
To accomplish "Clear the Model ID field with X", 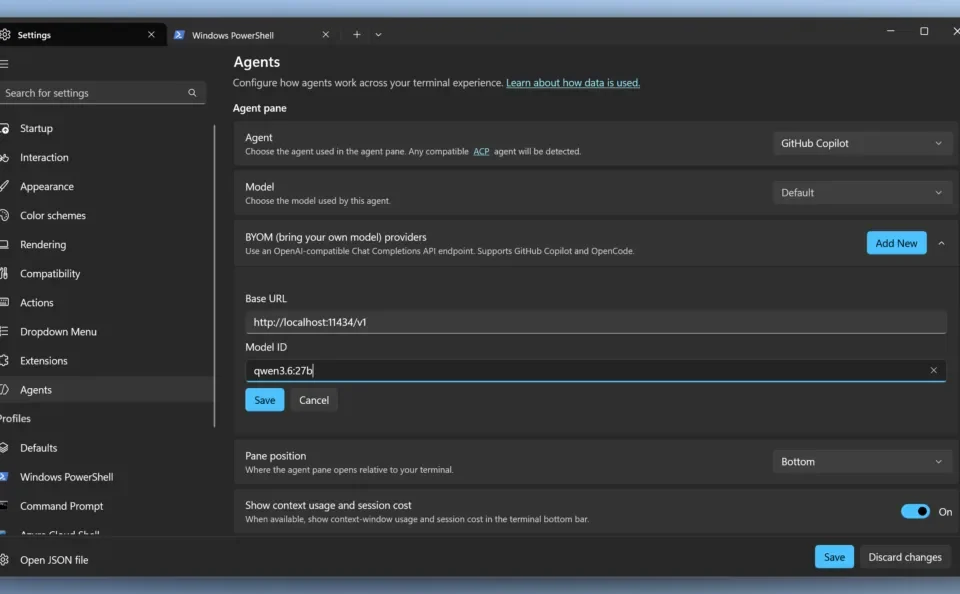I will tap(934, 370).
